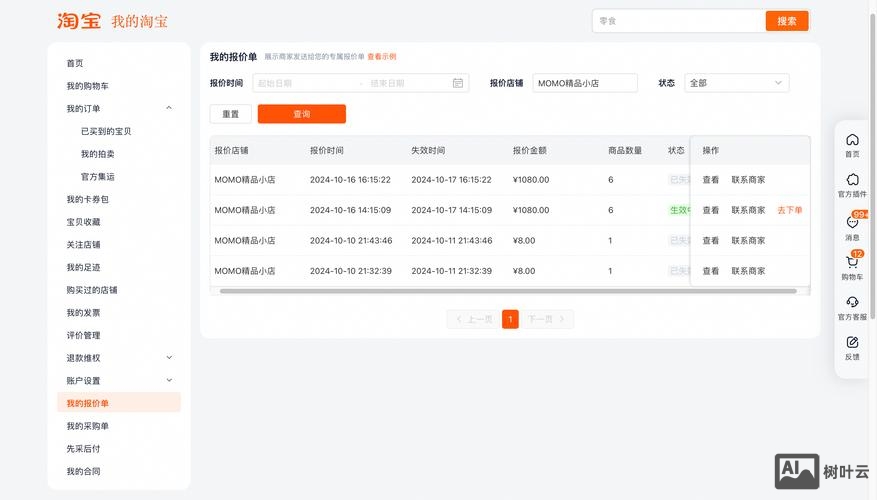877x500 pixels.
Task: Select 我的报价单 in sidebar
Action: point(119,403)
